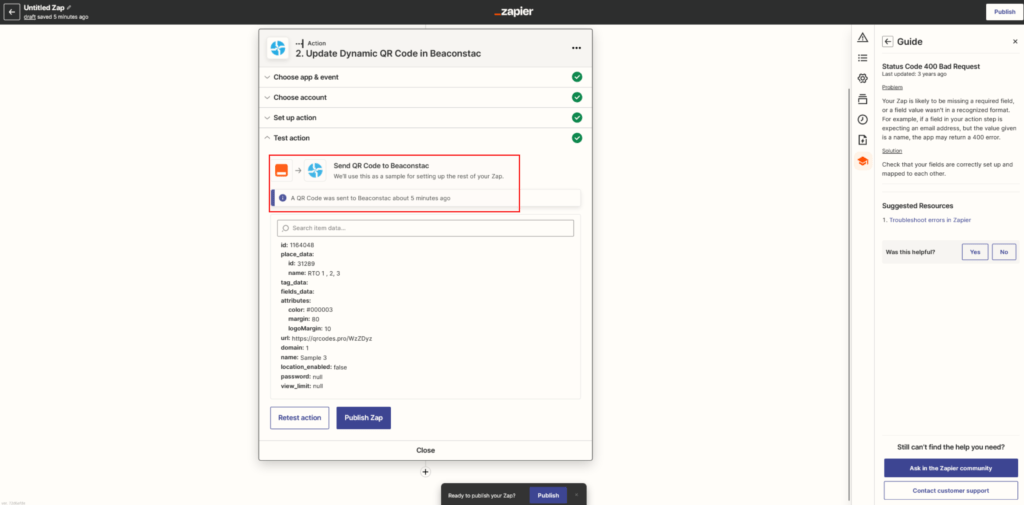Click the Status Code 400 Bad Request heading
The width and height of the screenshot is (1024, 505).
tap(931, 67)
